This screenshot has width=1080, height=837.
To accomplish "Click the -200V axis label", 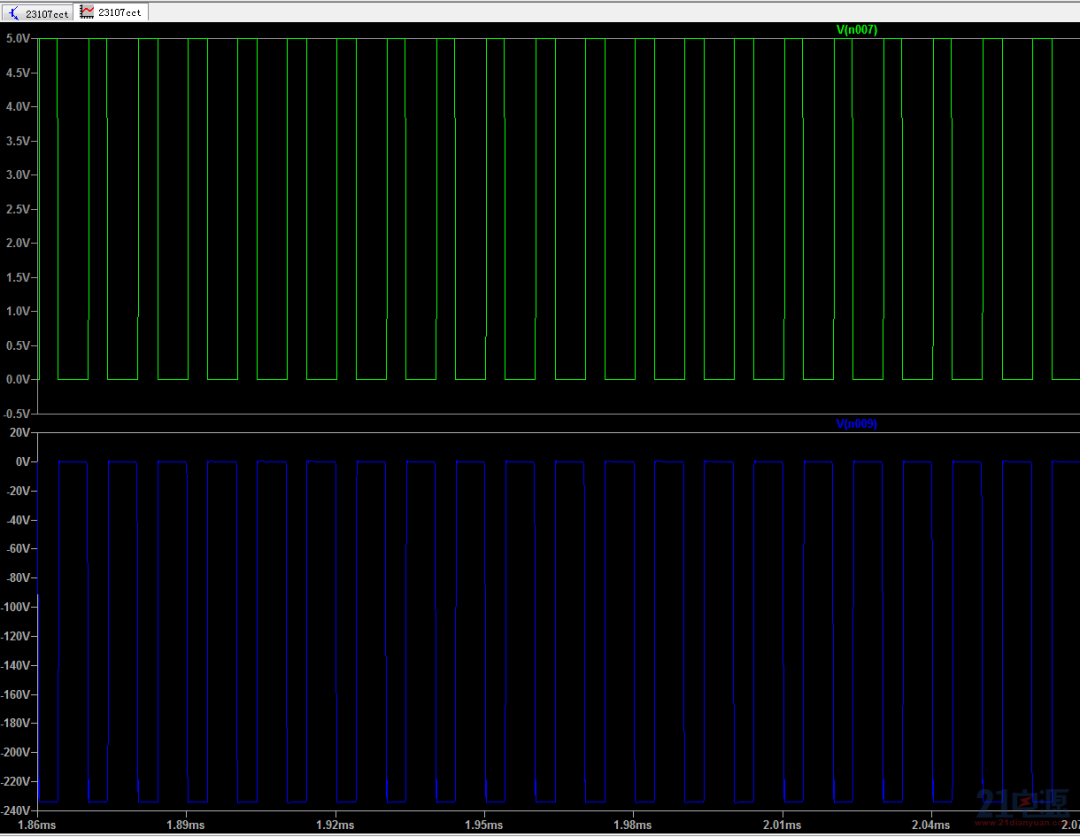I will click(x=16, y=752).
